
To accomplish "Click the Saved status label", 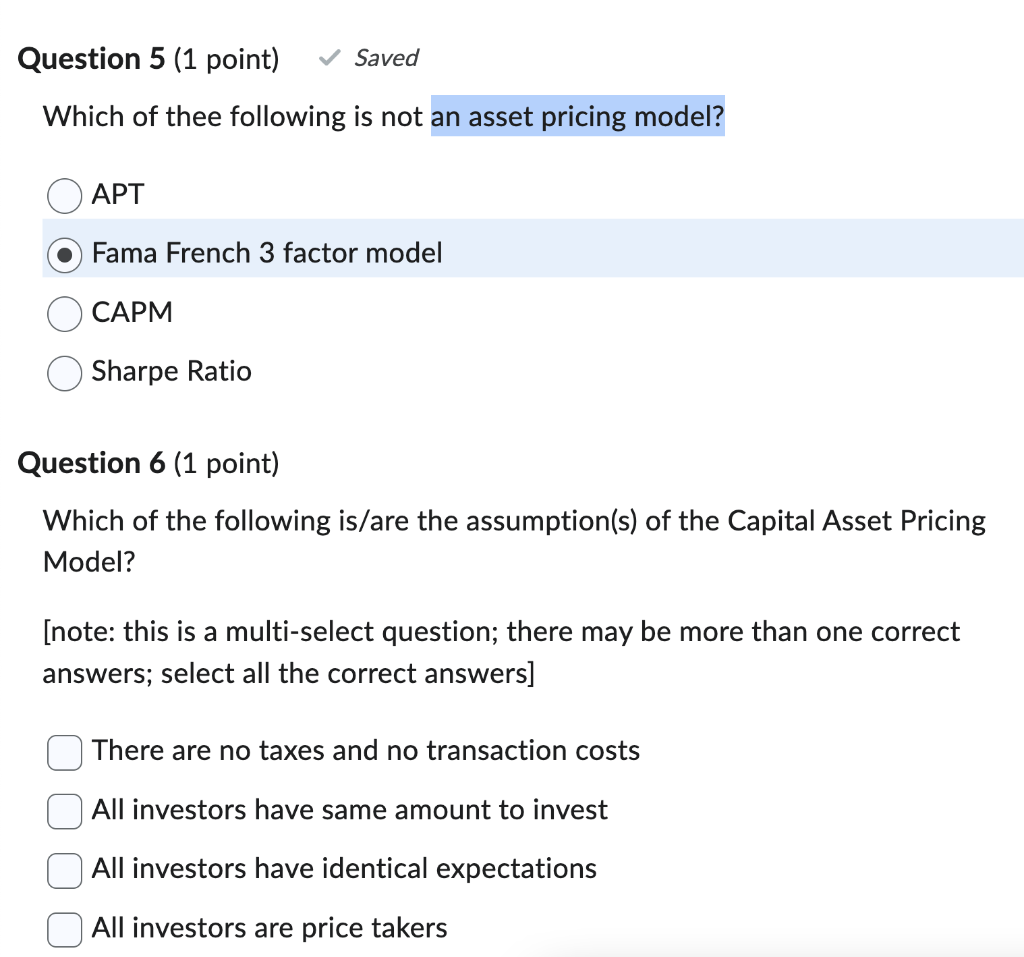I will pos(386,58).
